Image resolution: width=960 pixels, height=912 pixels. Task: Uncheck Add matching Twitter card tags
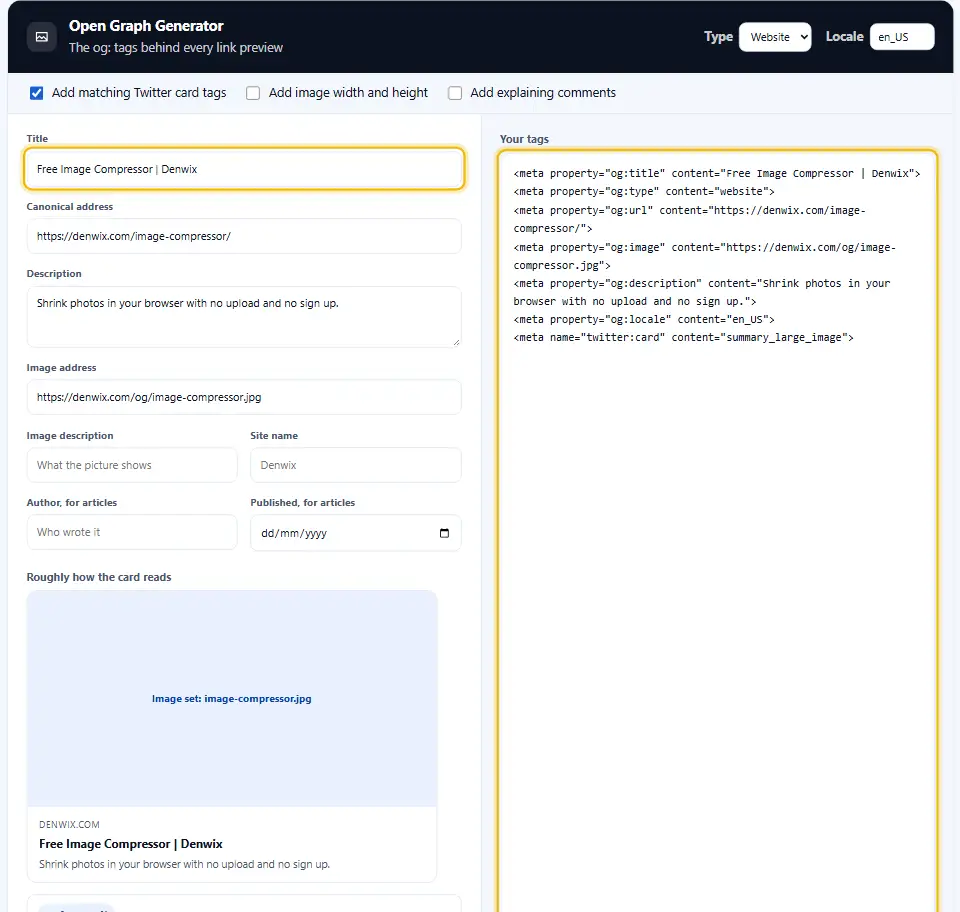click(37, 93)
